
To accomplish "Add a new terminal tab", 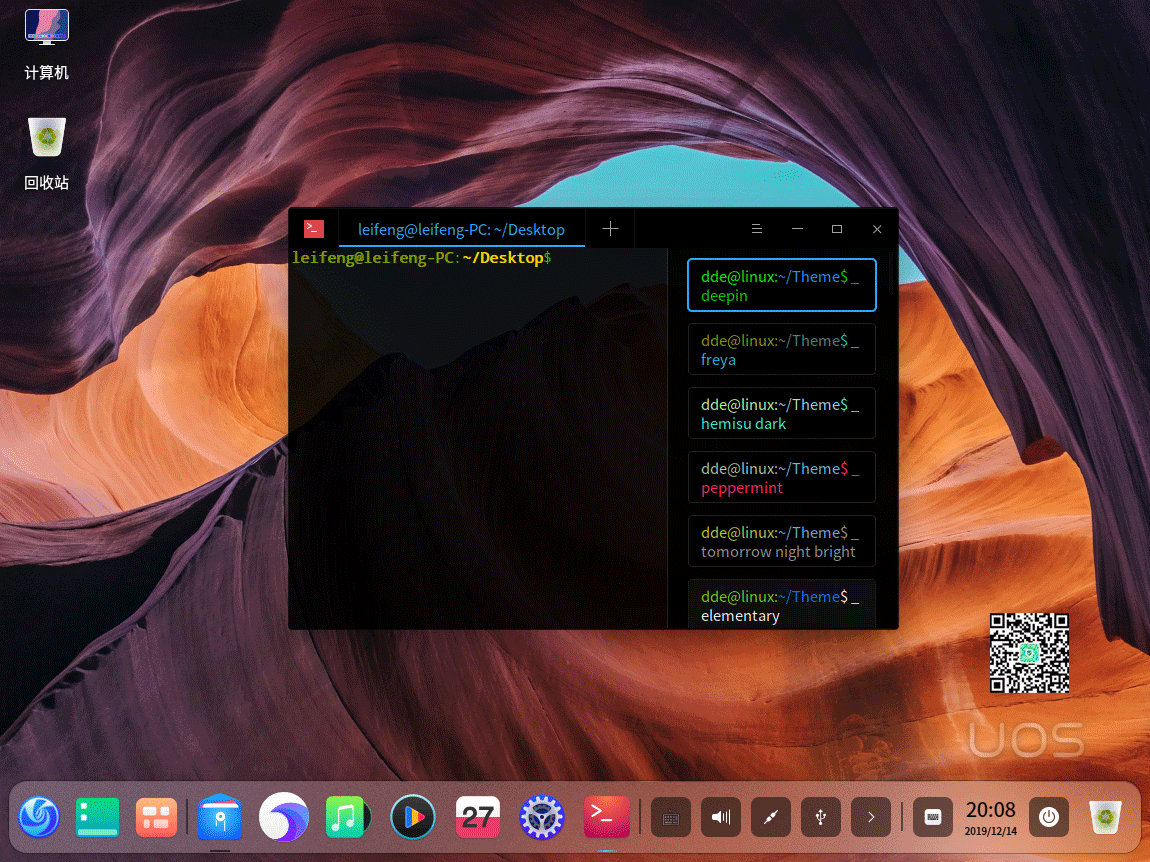I will [x=610, y=229].
